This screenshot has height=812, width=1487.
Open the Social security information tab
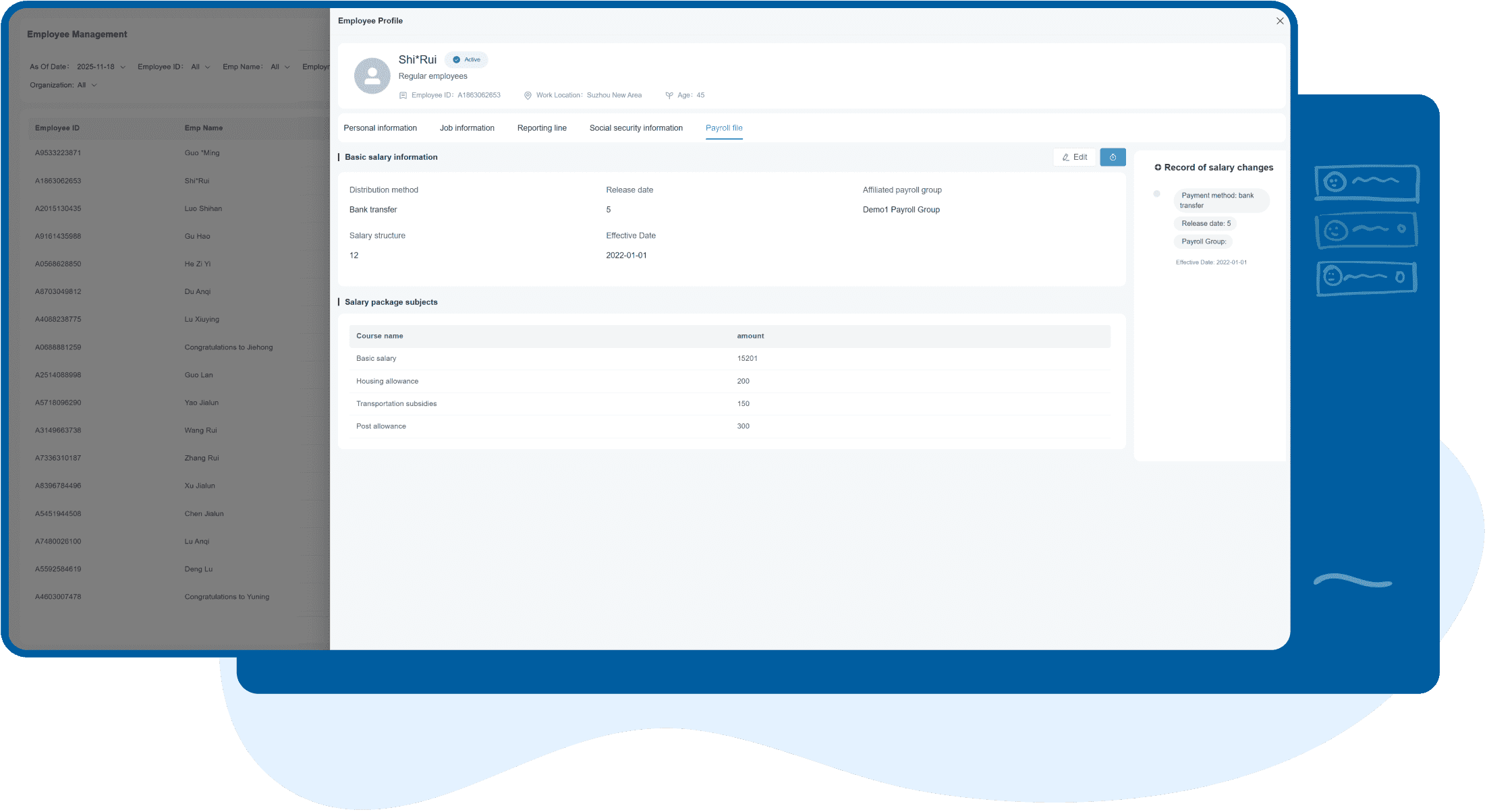pos(635,127)
